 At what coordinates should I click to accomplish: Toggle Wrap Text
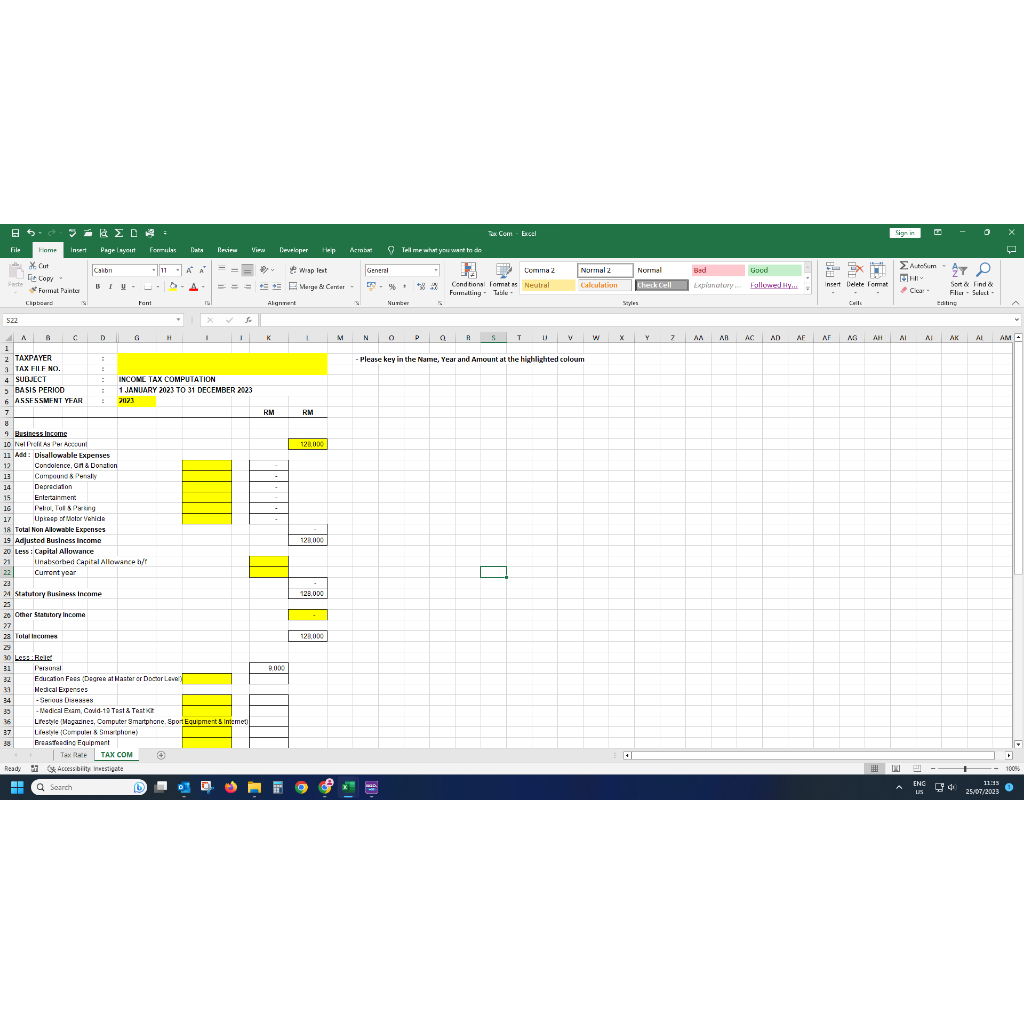click(x=308, y=270)
